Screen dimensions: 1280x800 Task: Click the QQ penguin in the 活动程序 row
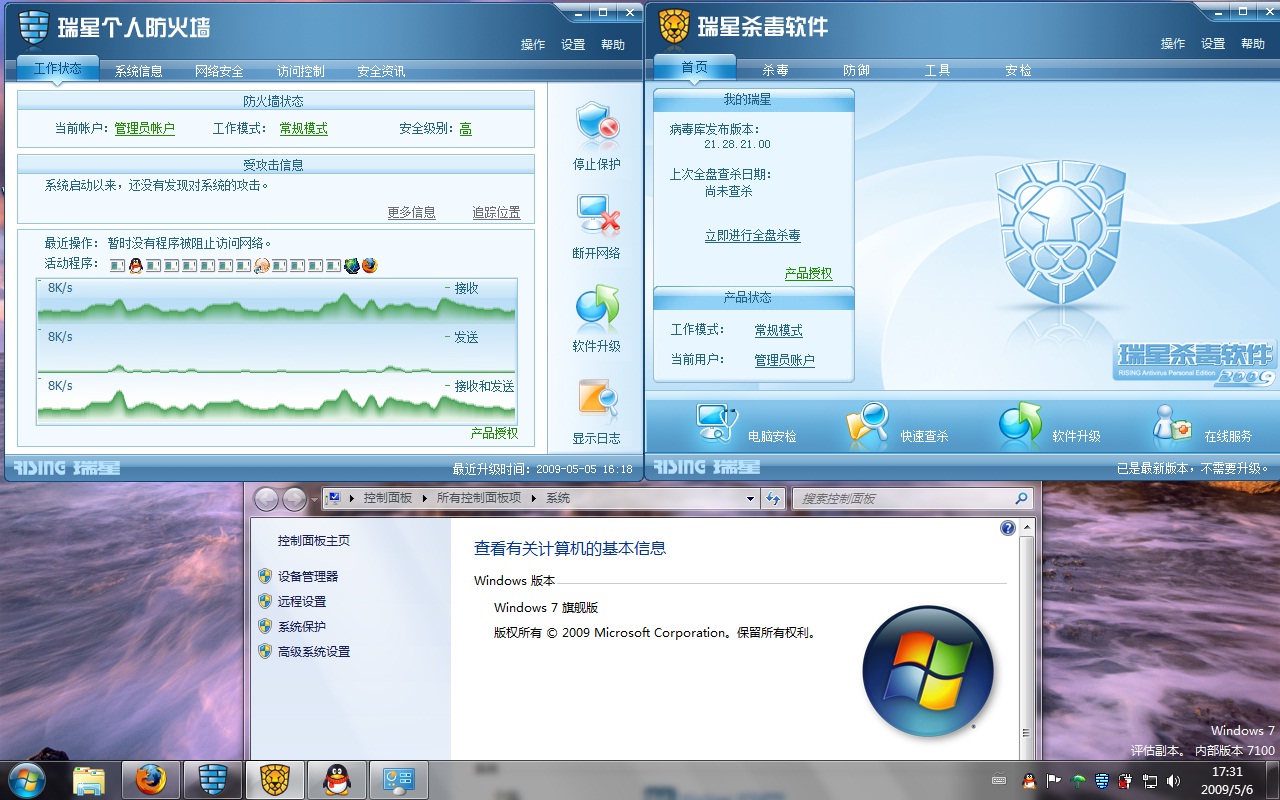[135, 265]
